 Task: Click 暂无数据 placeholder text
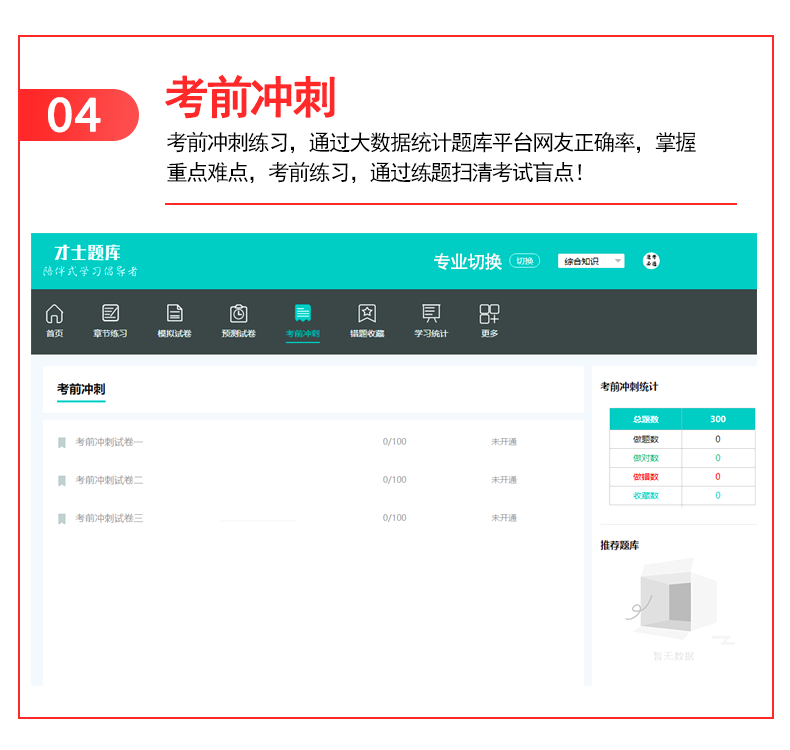point(673,656)
